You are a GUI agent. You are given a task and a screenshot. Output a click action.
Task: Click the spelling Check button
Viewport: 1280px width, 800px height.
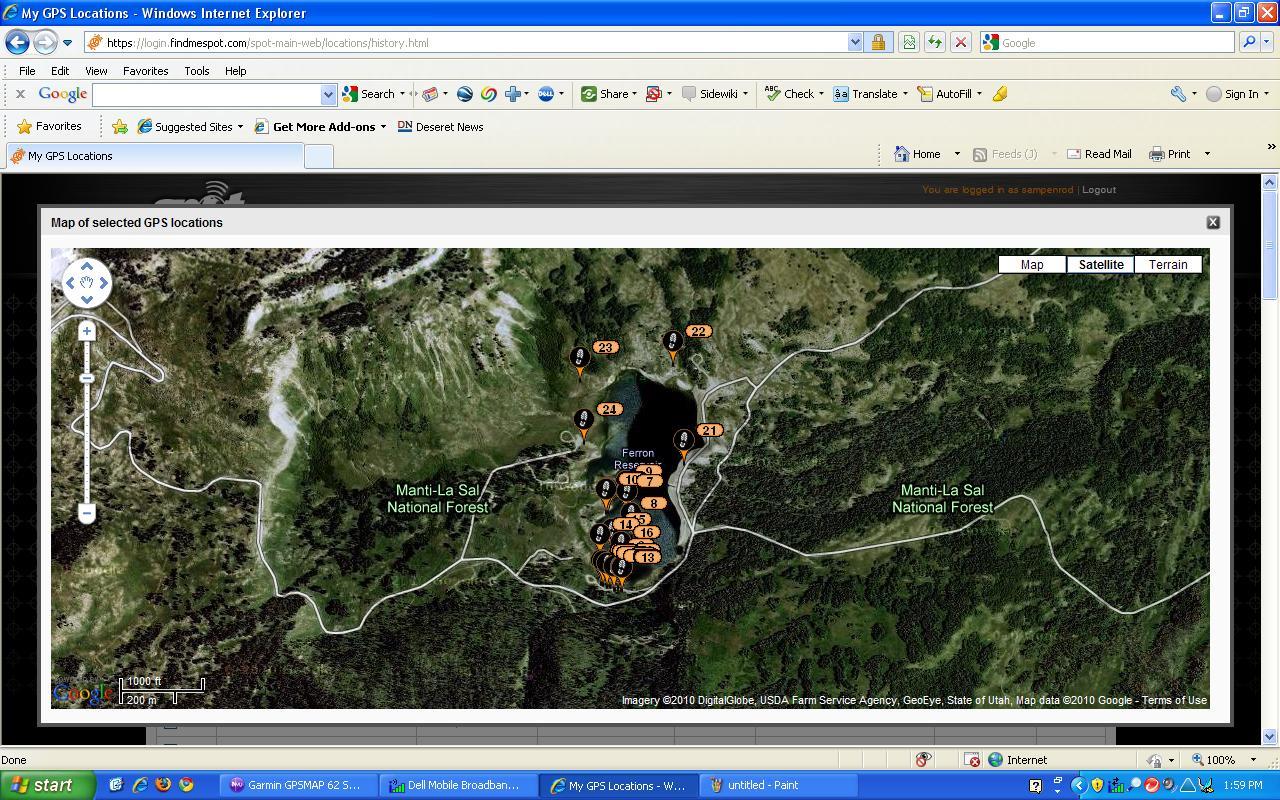point(789,94)
